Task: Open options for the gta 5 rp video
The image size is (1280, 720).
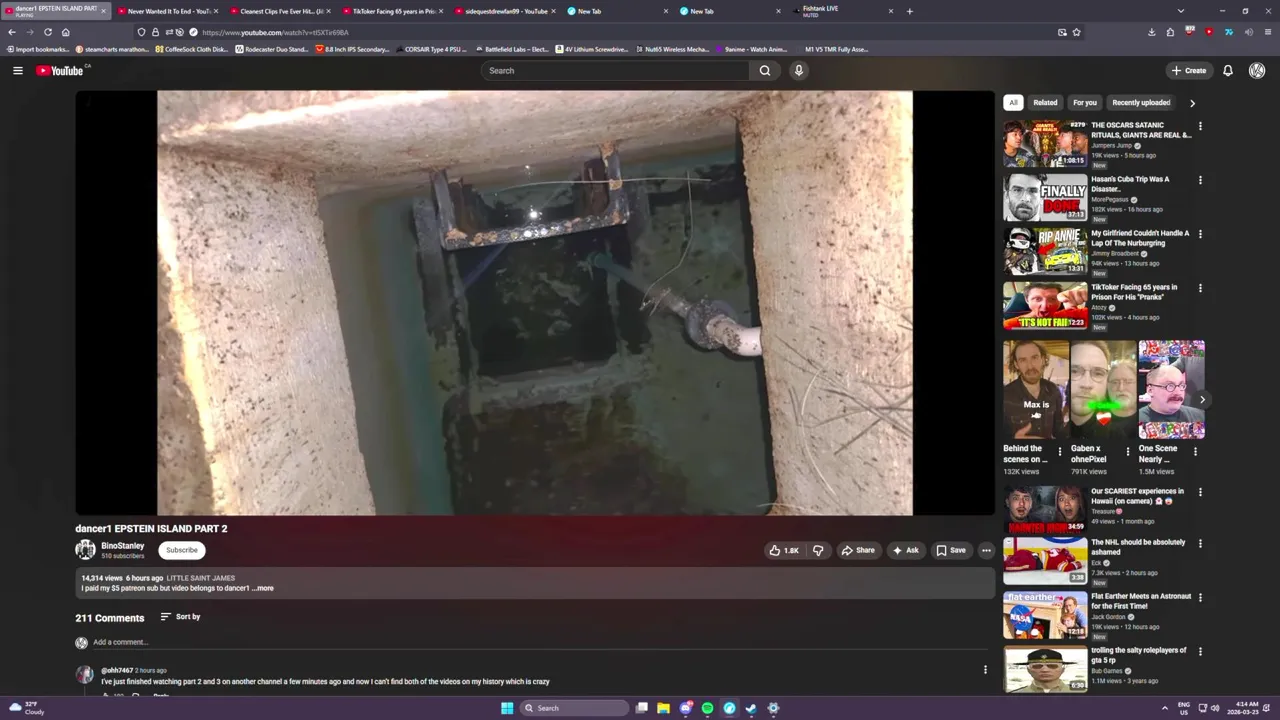Action: pos(1200,651)
